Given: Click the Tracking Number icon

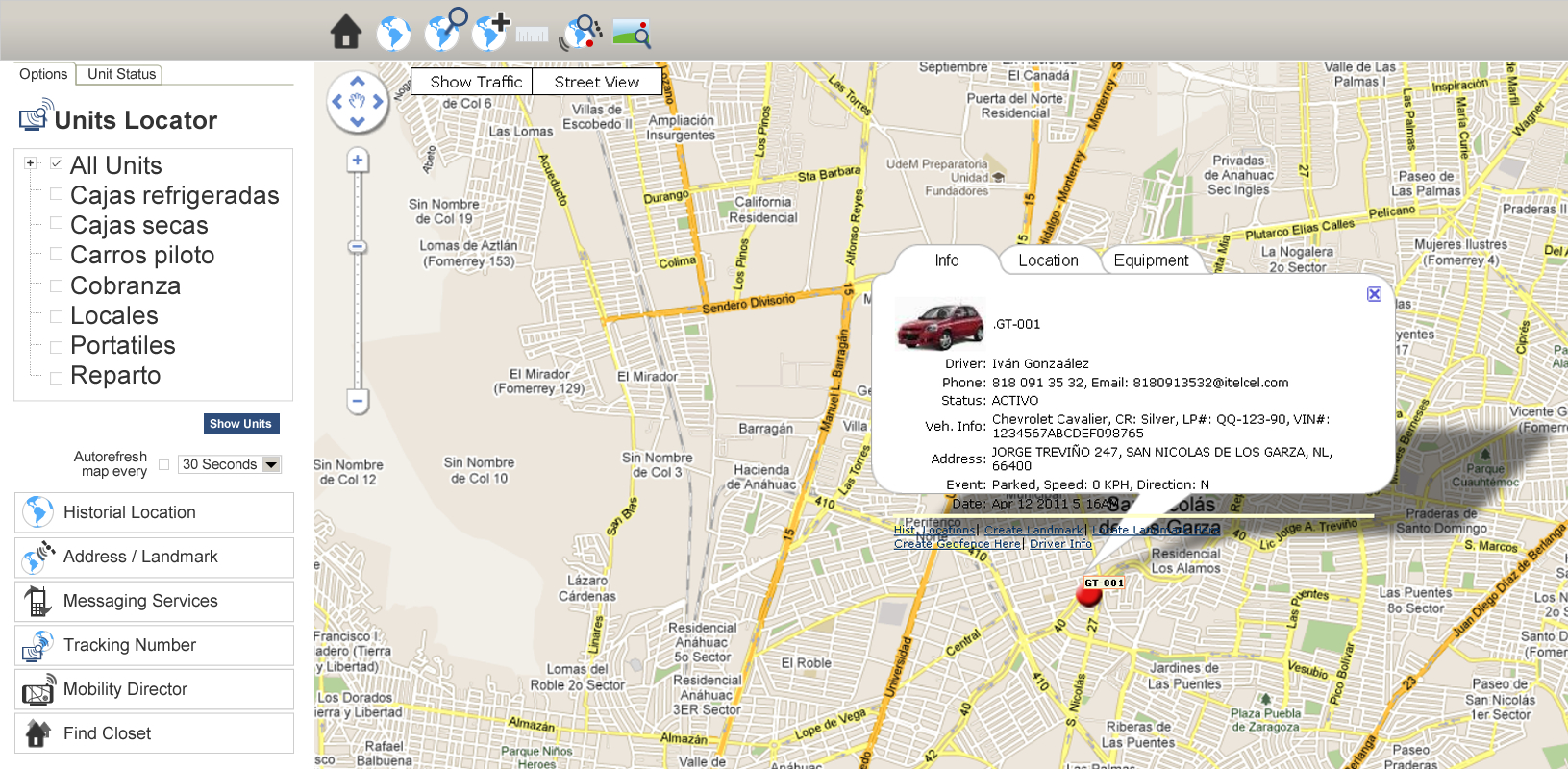Looking at the screenshot, I should click(37, 645).
